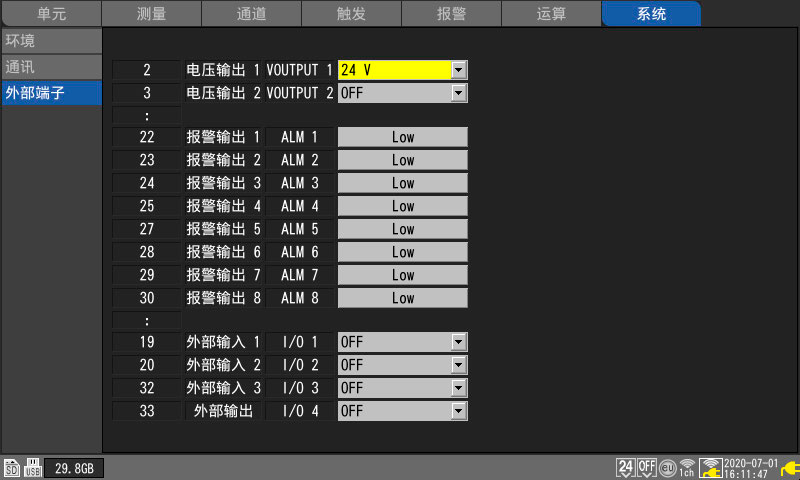Viewport: 800px width, 480px height.
Task: Click the 29.8GB free space indicator
Action: 74,468
